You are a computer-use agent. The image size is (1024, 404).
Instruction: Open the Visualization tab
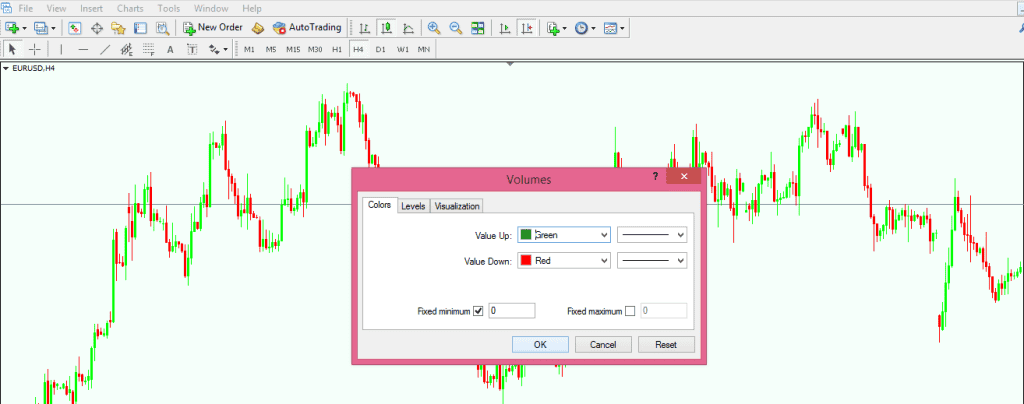coord(457,206)
